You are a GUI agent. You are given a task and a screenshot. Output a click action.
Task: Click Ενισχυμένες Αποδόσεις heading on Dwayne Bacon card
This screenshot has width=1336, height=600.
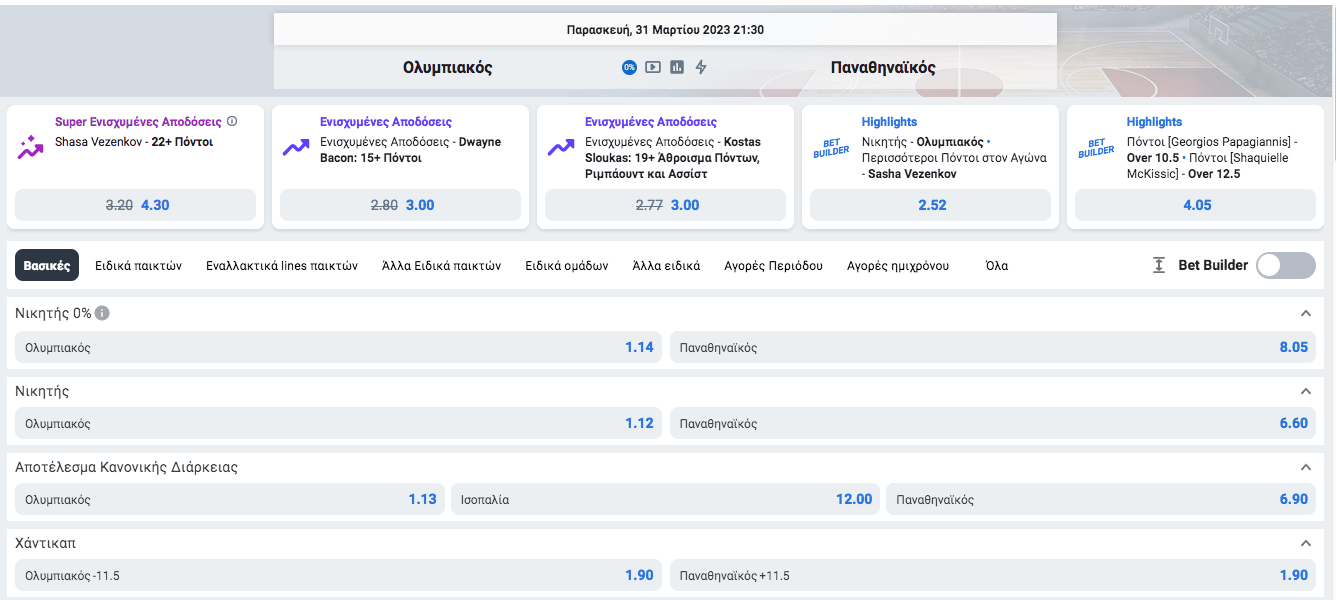[386, 122]
